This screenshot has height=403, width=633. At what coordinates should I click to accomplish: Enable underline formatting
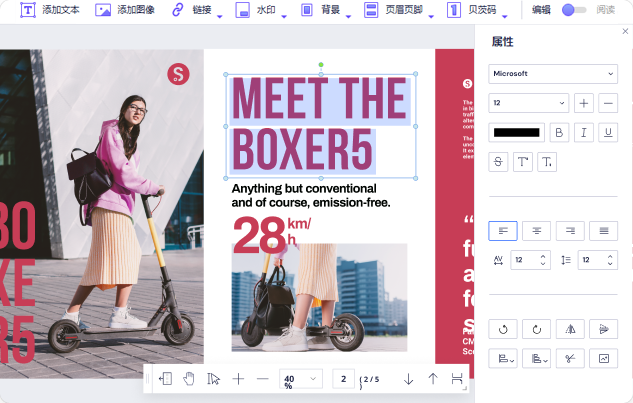click(x=607, y=132)
